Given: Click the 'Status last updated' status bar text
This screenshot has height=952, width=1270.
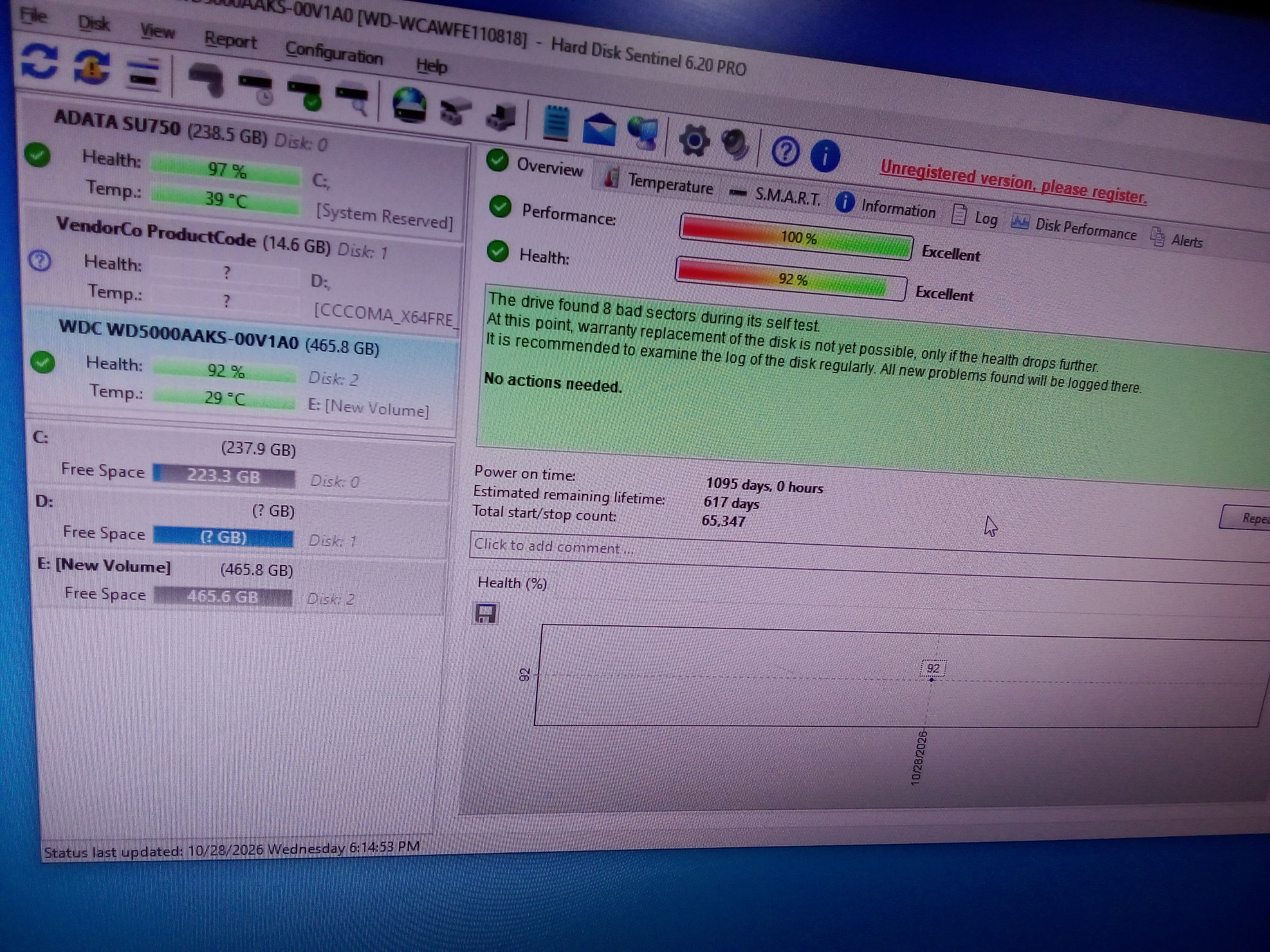Looking at the screenshot, I should click(x=232, y=849).
